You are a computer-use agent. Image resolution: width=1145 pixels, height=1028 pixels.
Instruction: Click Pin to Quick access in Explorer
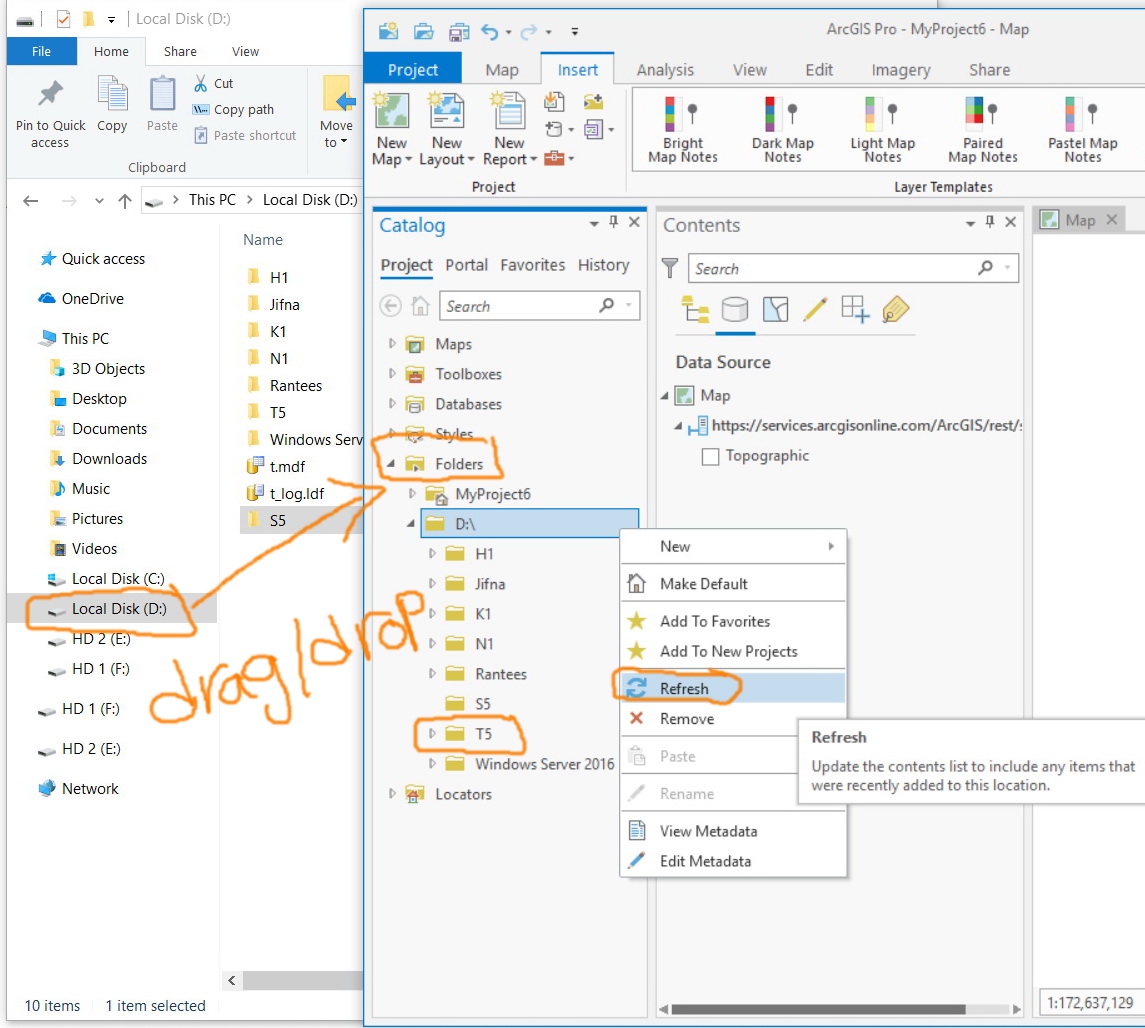coord(50,114)
